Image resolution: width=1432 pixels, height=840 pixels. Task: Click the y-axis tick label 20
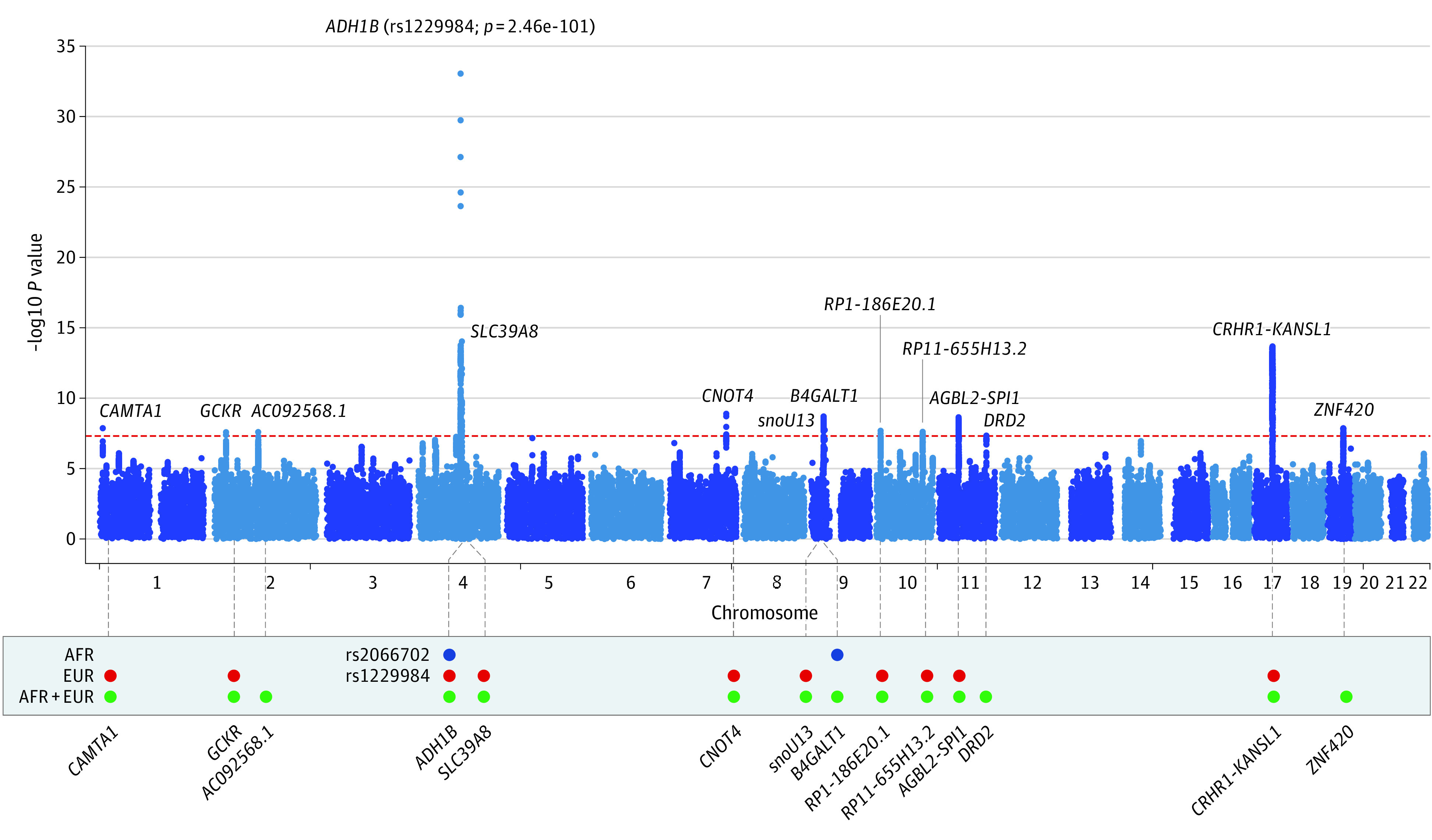coord(66,258)
